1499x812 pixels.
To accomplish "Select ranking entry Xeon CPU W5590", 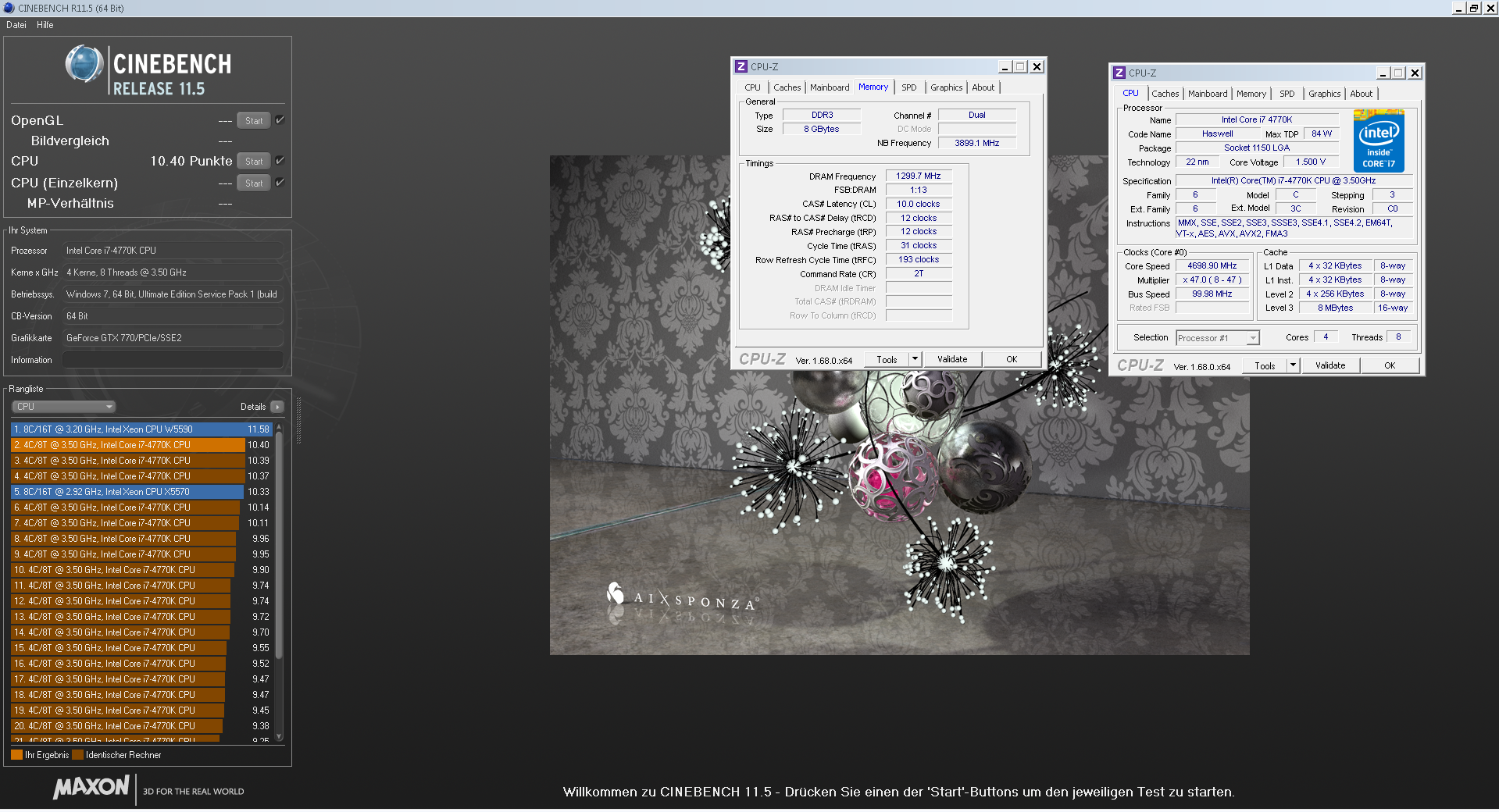I will pyautogui.click(x=141, y=429).
